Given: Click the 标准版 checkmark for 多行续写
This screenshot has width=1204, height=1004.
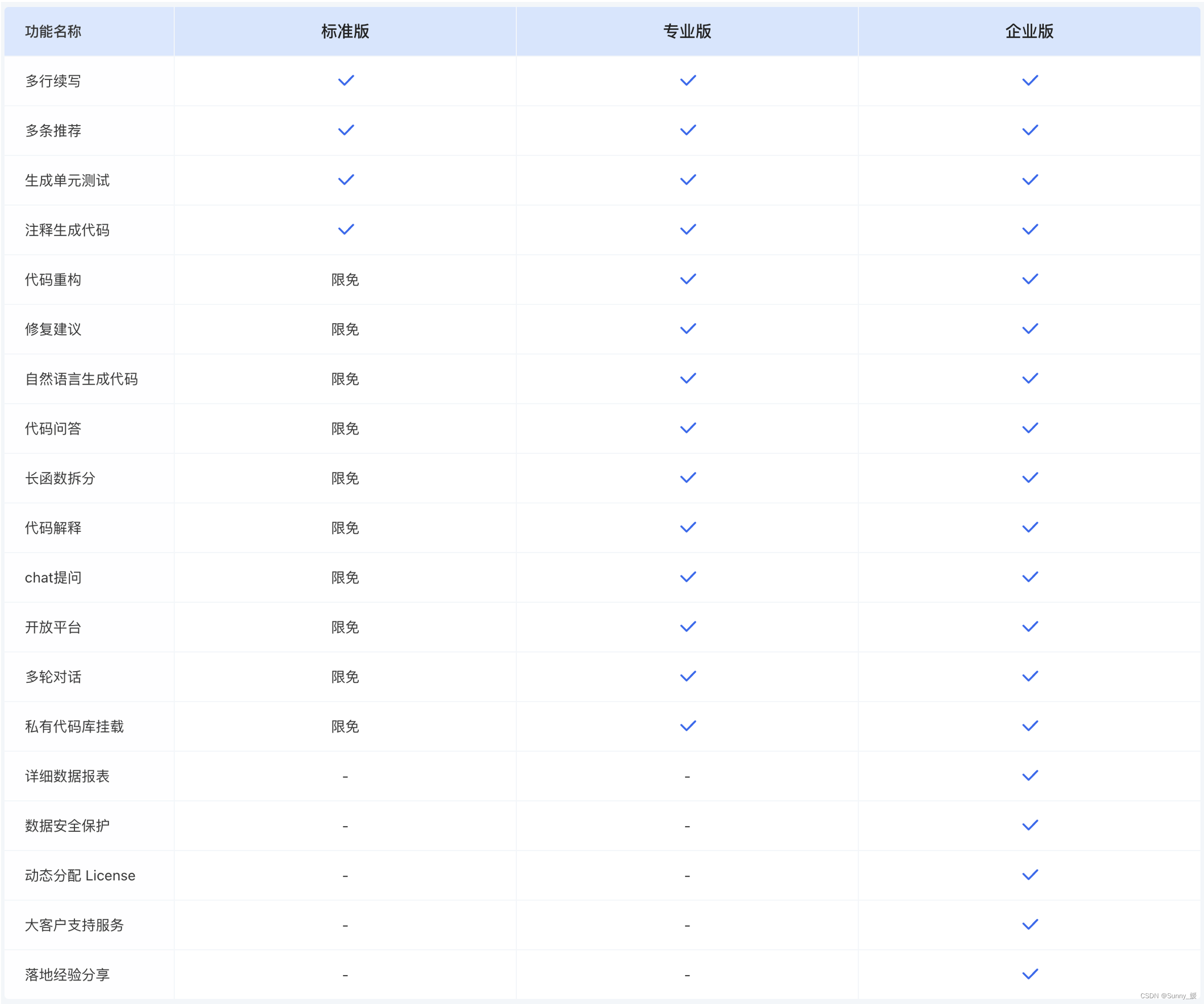Looking at the screenshot, I should [x=346, y=81].
